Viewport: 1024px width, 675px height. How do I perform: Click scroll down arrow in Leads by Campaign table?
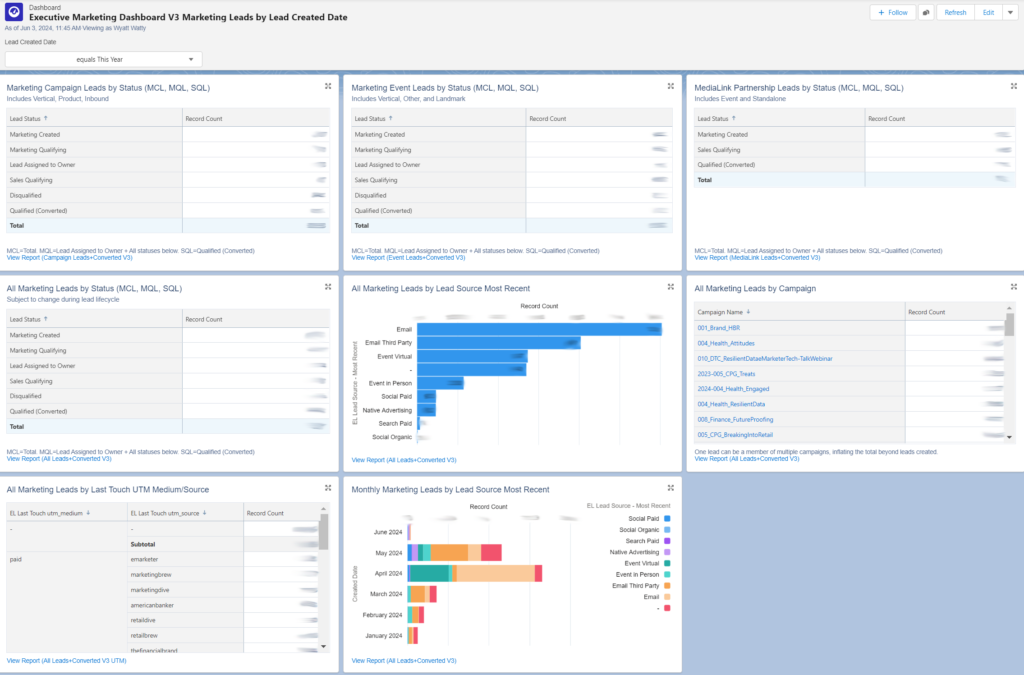[x=1010, y=437]
